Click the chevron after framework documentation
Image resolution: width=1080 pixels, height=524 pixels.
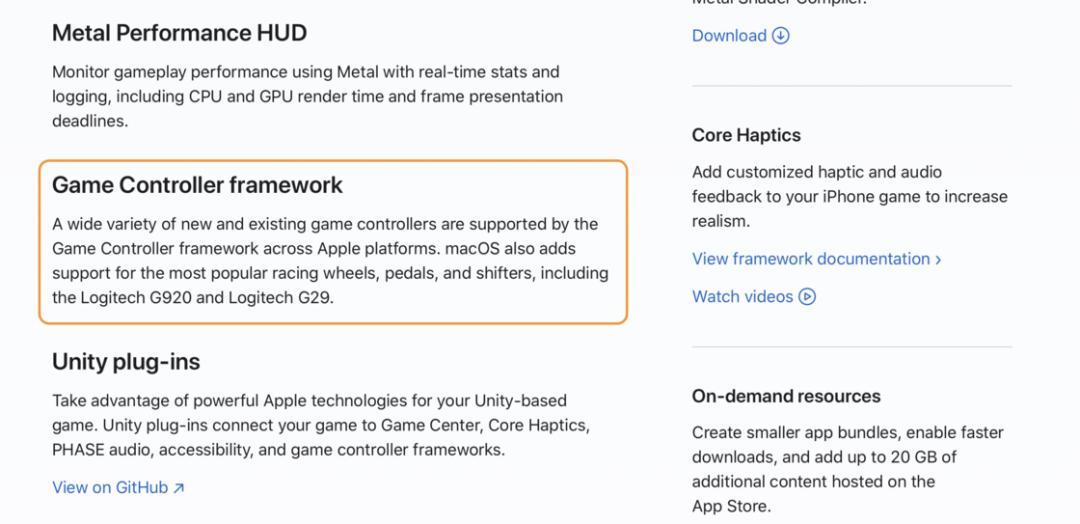[x=938, y=259]
